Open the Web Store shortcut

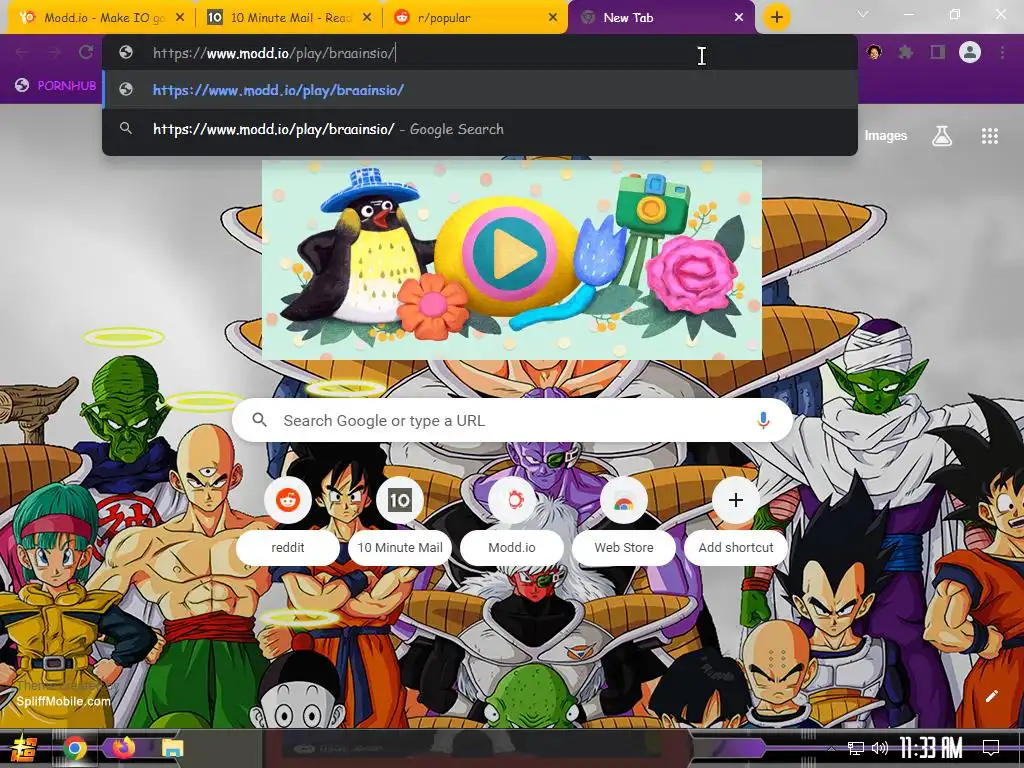[624, 521]
